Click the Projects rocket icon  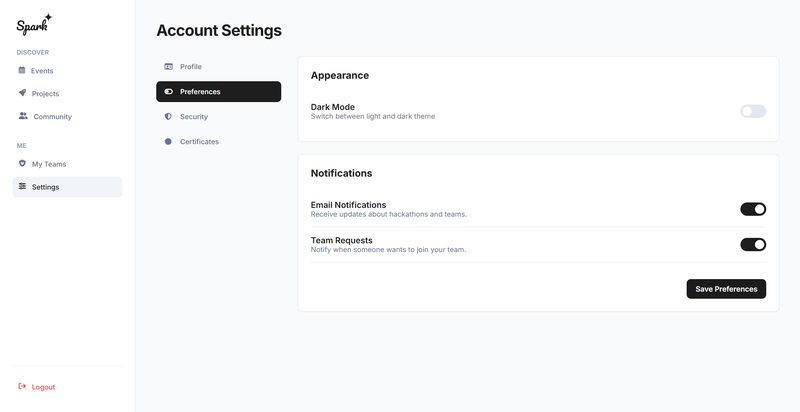pyautogui.click(x=22, y=93)
